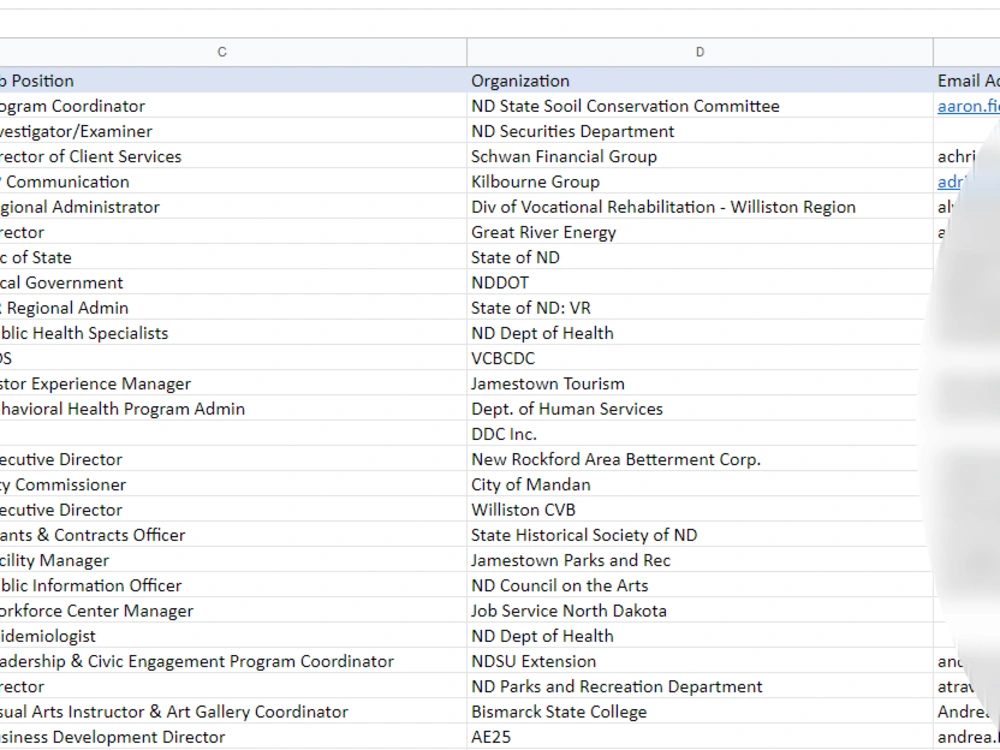Select Business Development Director cell

click(x=233, y=737)
